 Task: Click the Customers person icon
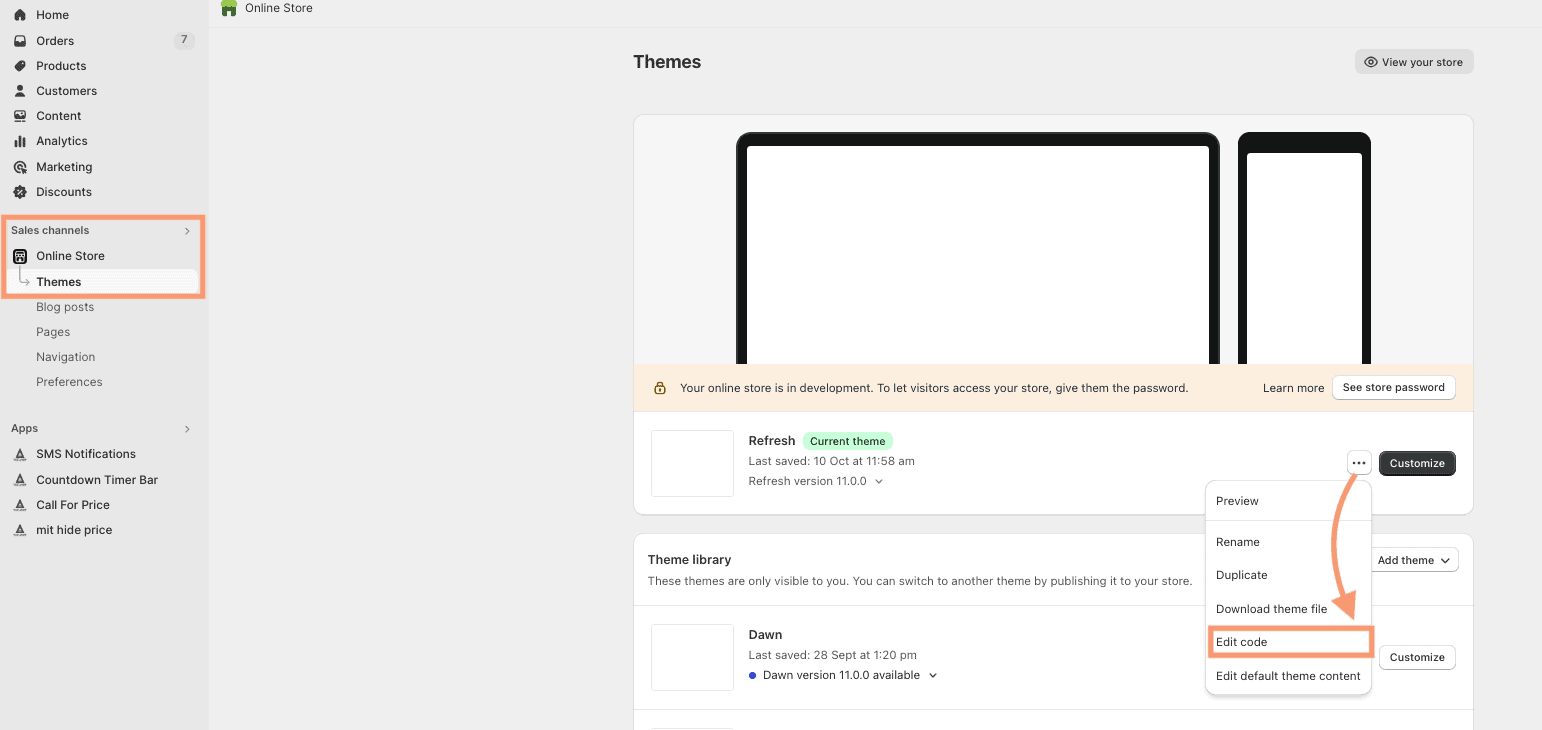tap(20, 91)
